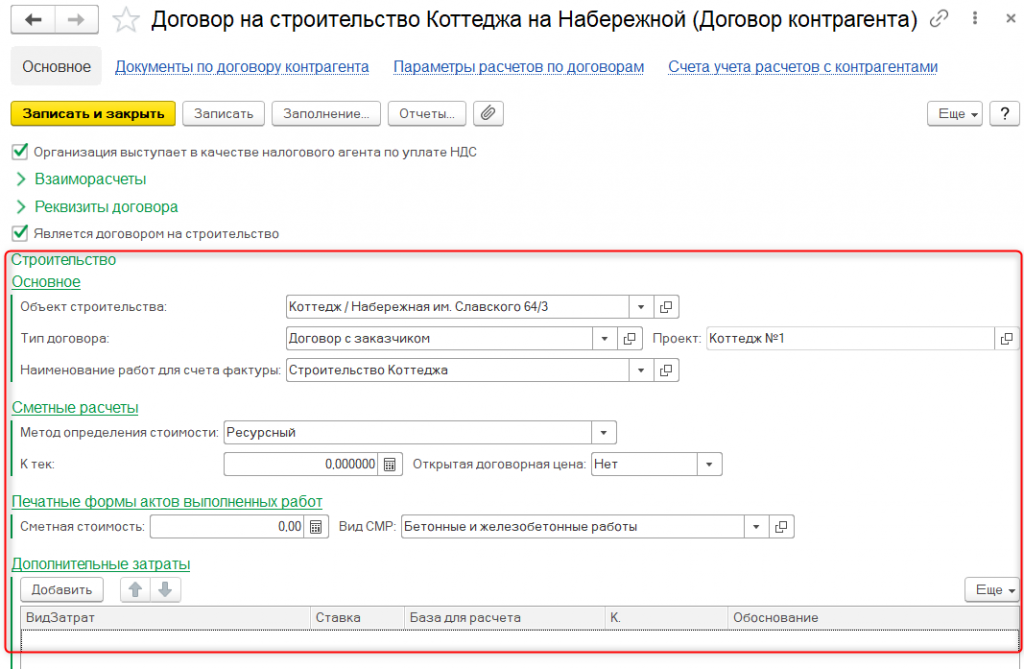This screenshot has width=1024, height=669.
Task: Open calculator for Сметная стоимость field
Action: pos(316,526)
